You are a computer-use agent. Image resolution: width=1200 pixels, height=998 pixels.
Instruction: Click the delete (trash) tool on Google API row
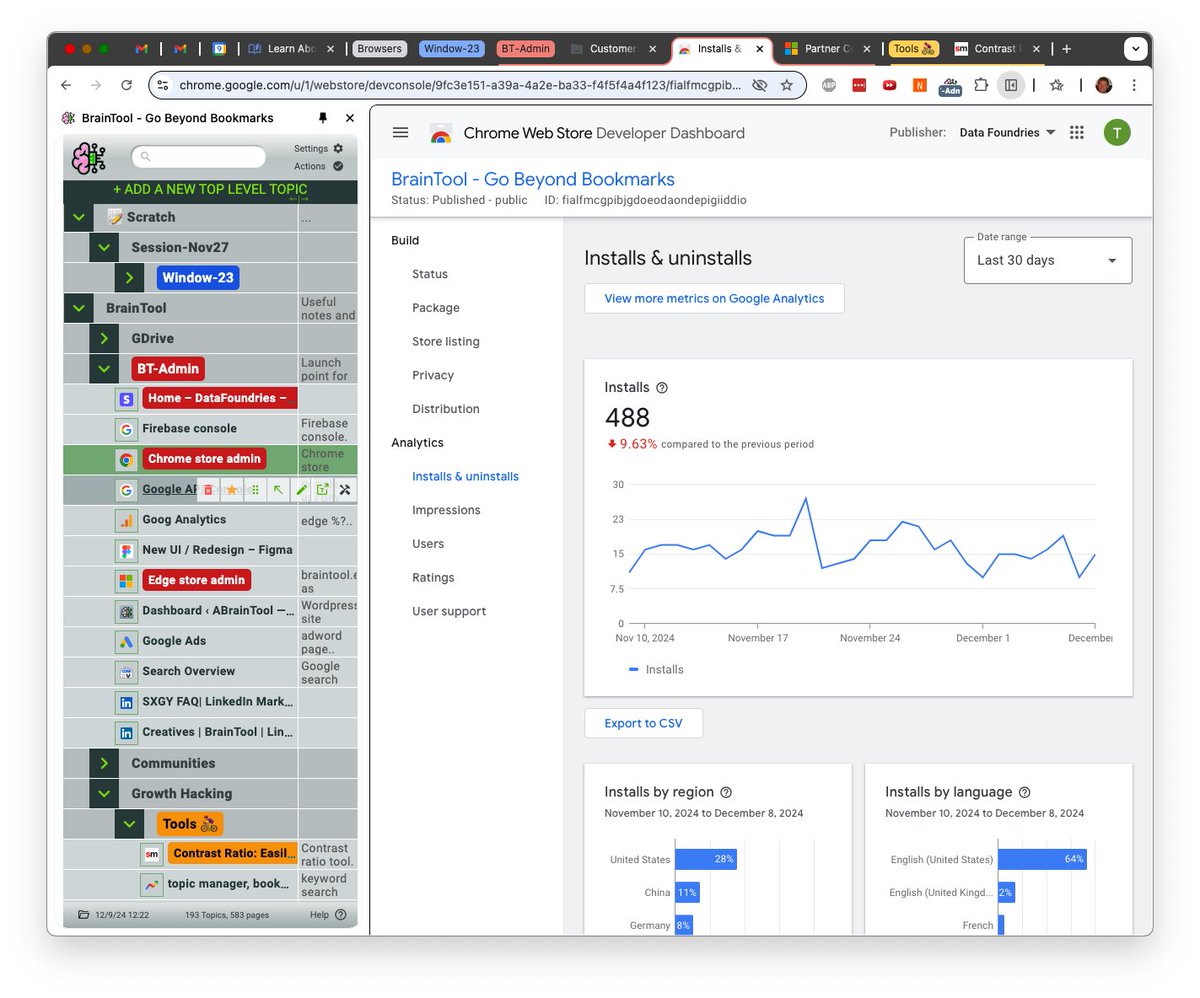(209, 490)
